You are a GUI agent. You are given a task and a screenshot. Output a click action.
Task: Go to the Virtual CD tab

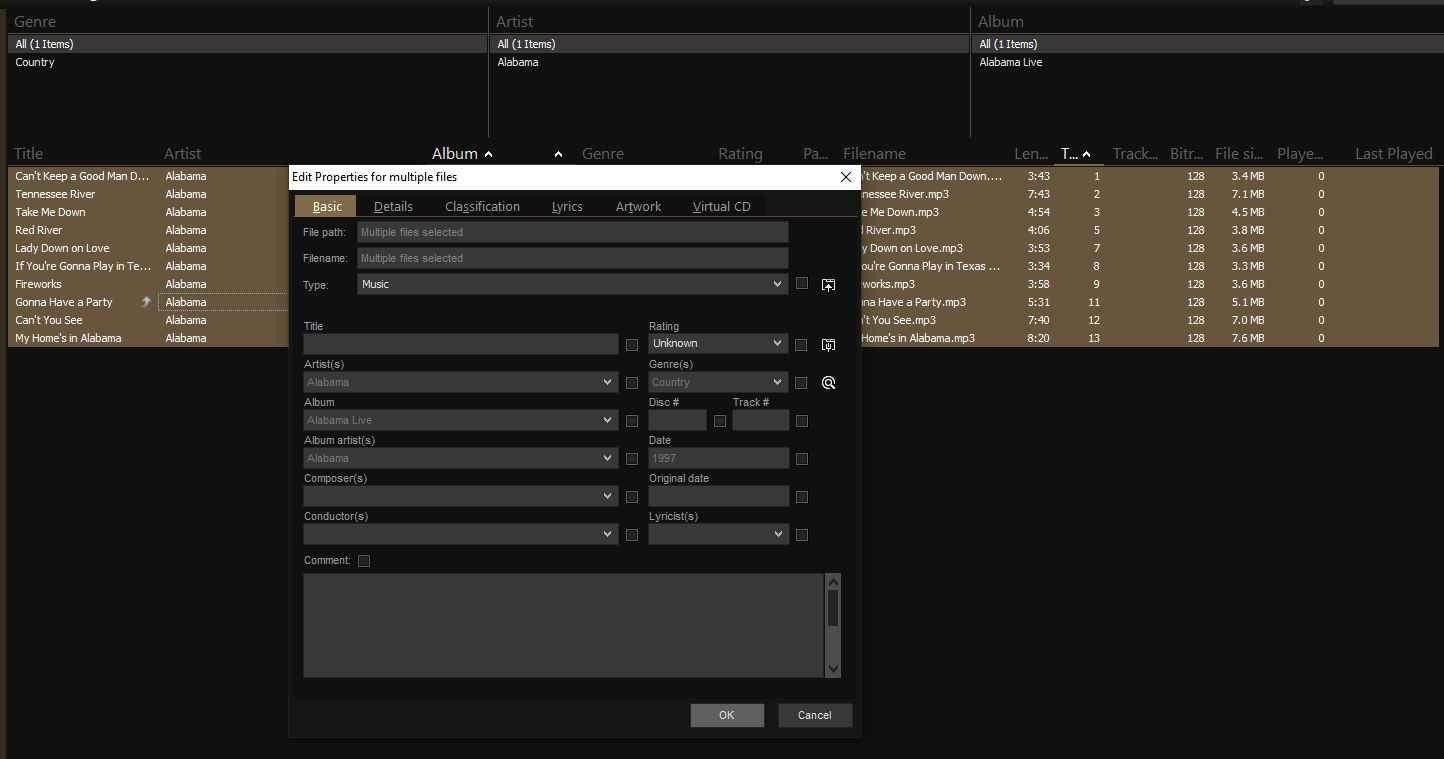point(721,206)
